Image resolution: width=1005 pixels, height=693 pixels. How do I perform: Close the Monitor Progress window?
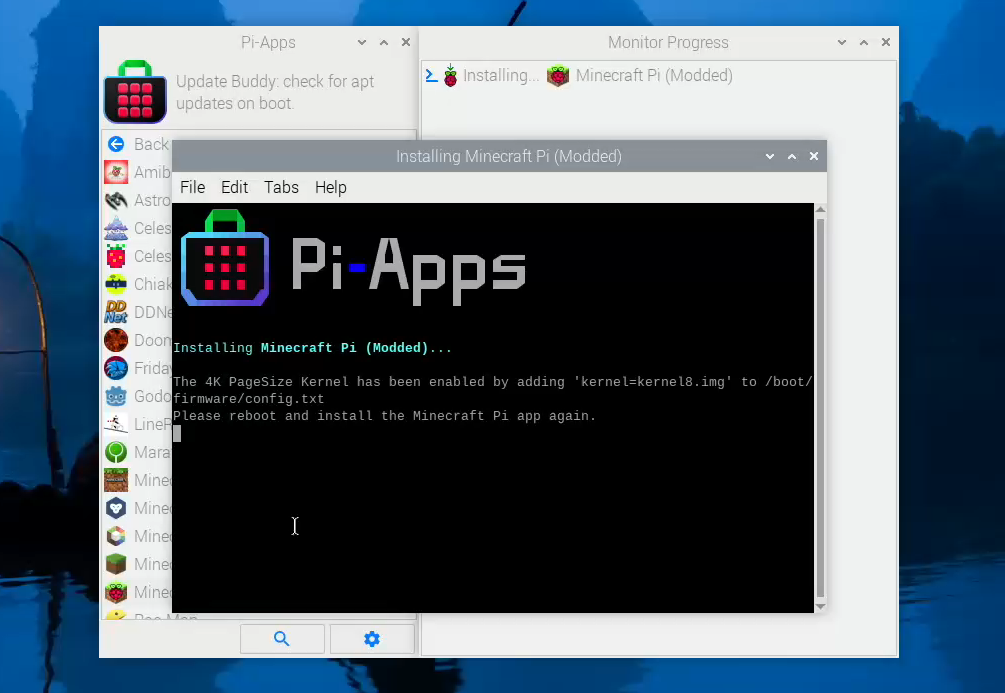(886, 42)
